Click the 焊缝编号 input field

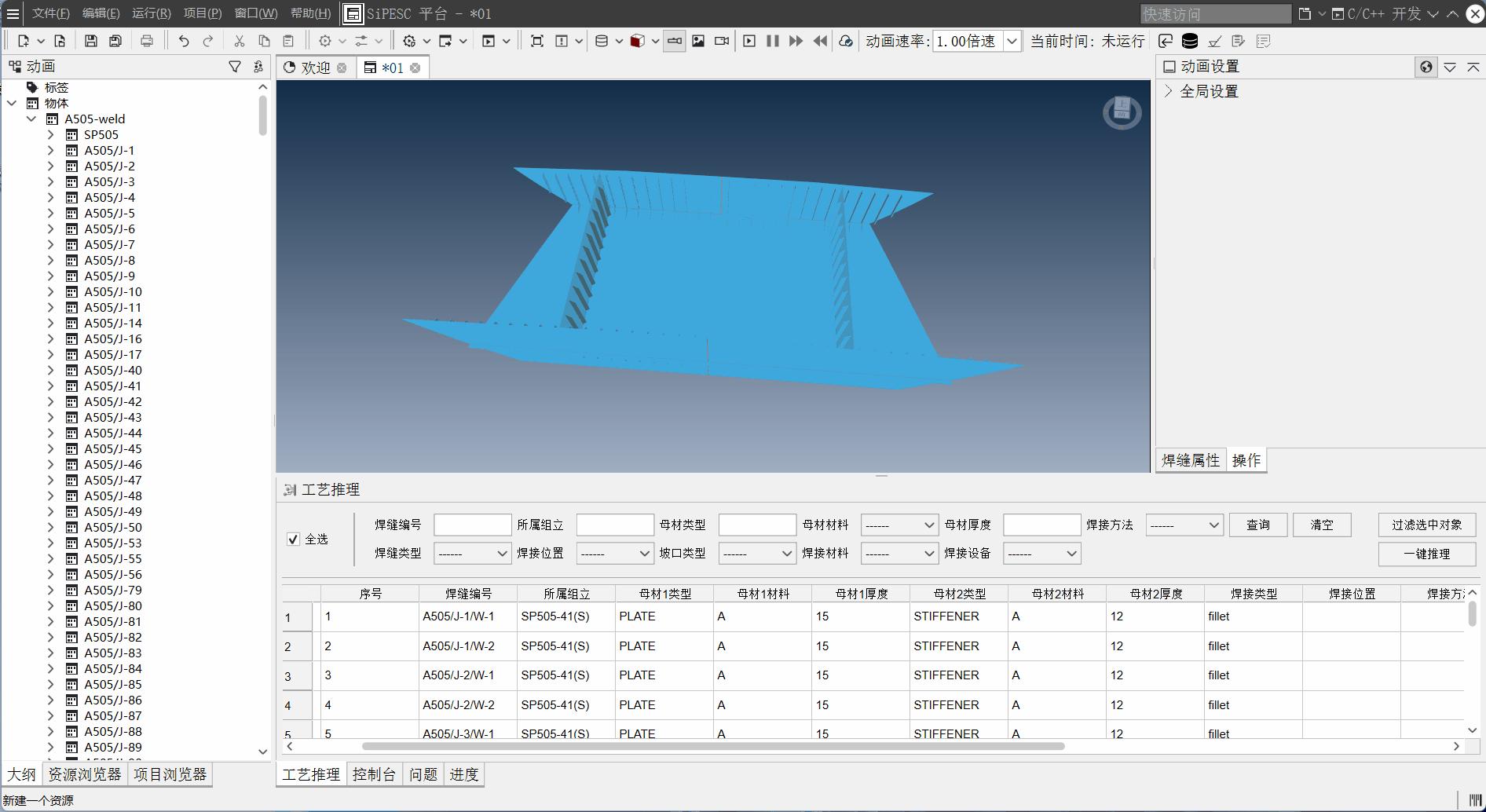tap(473, 525)
